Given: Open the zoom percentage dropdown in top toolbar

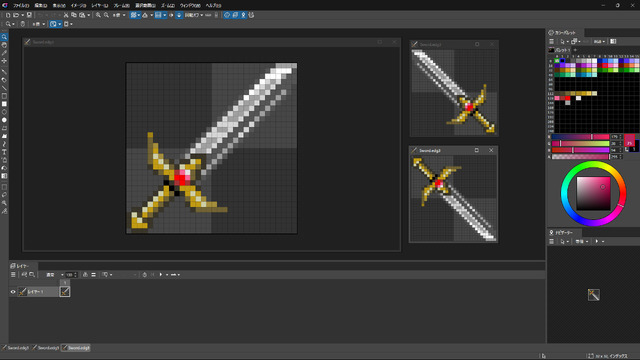Looking at the screenshot, I should coord(119,15).
